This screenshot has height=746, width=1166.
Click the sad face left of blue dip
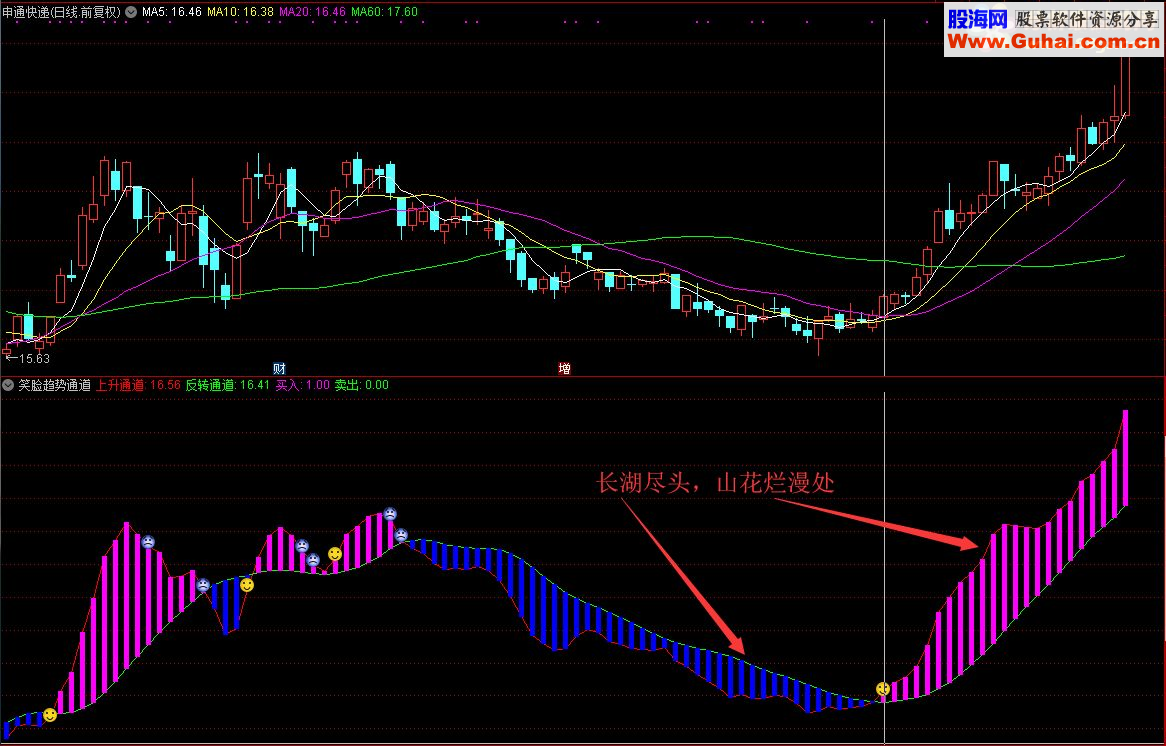203,585
